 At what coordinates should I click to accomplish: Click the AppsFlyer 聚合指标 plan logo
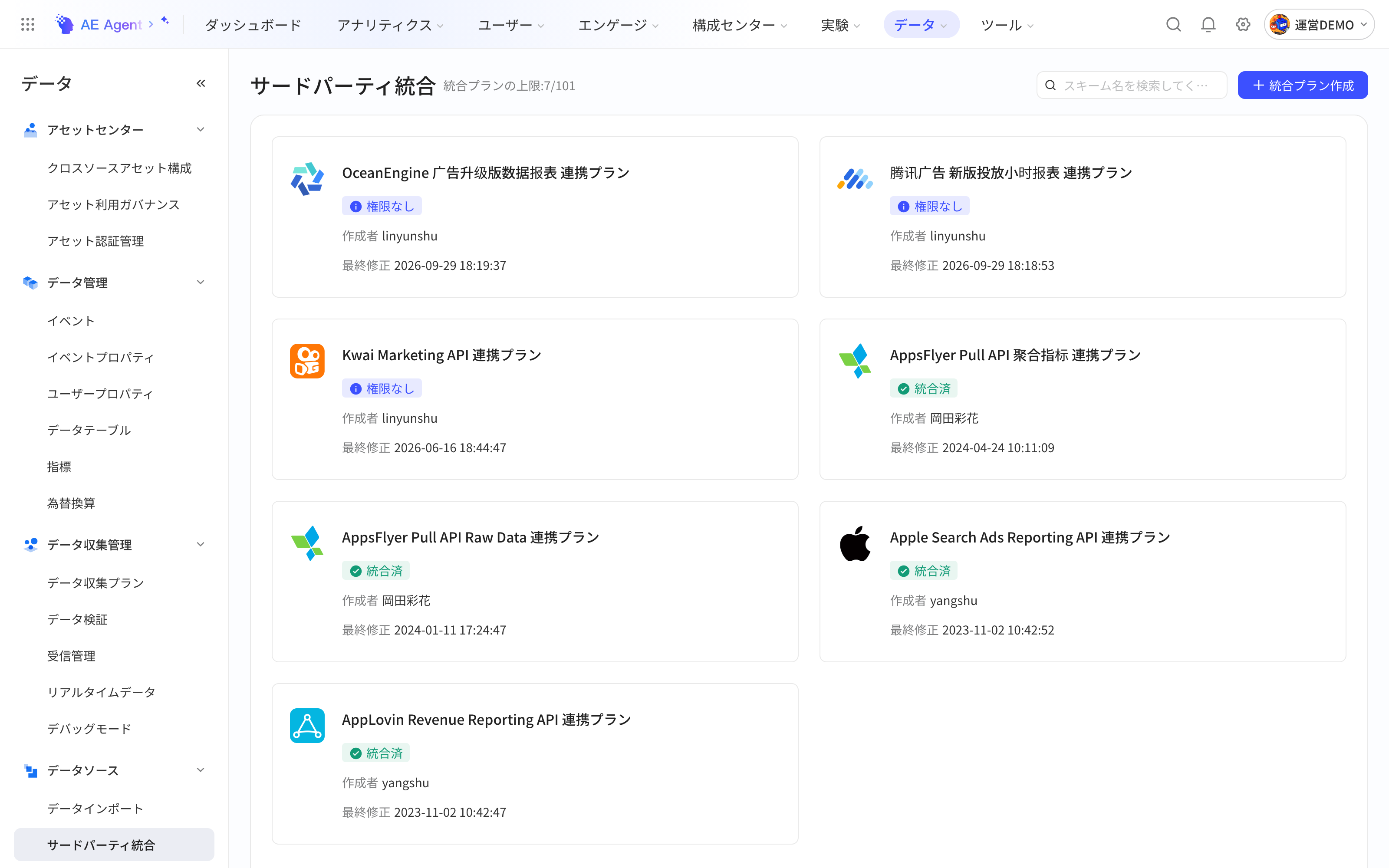(855, 361)
